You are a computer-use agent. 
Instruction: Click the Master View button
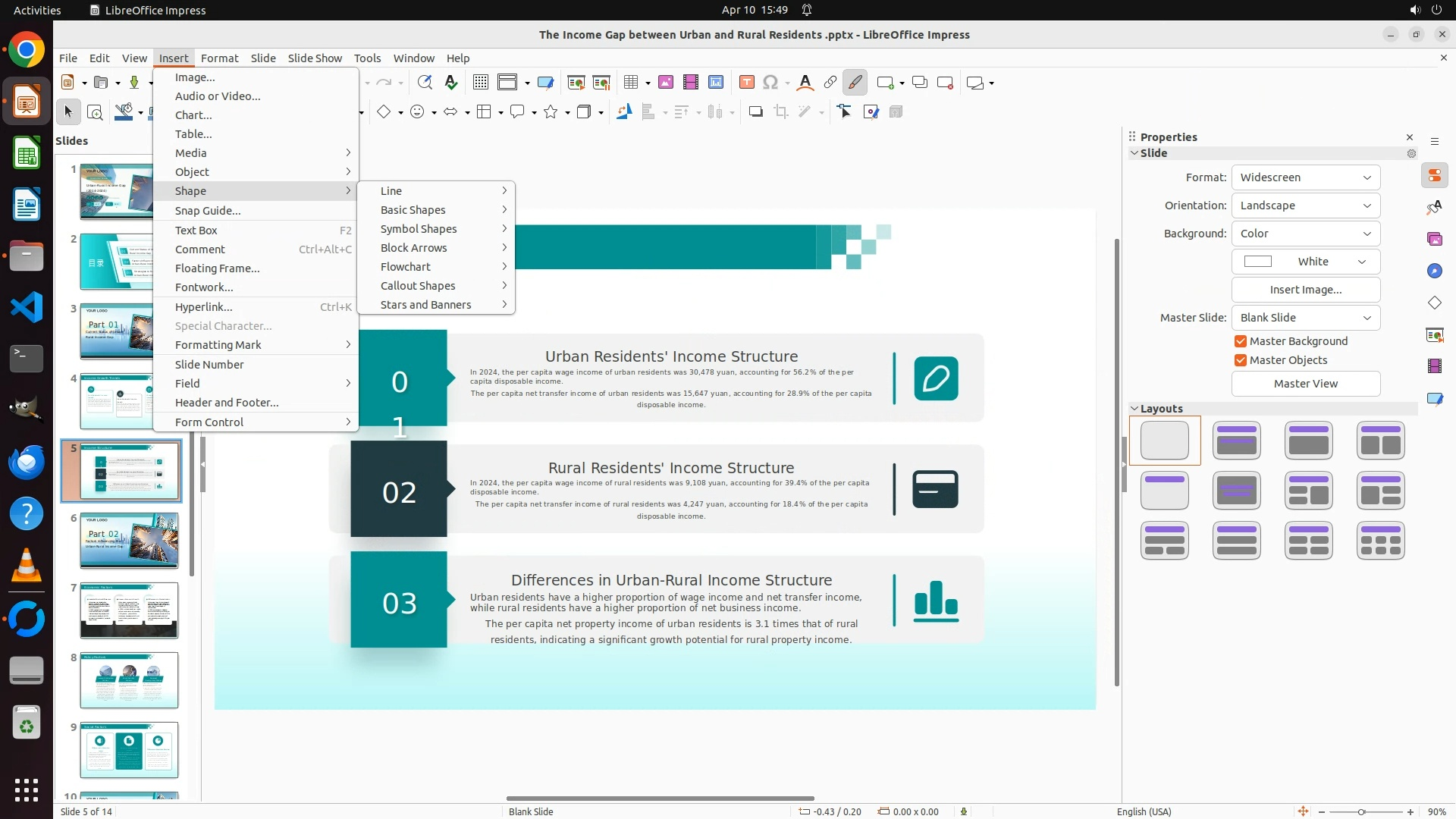[1305, 384]
